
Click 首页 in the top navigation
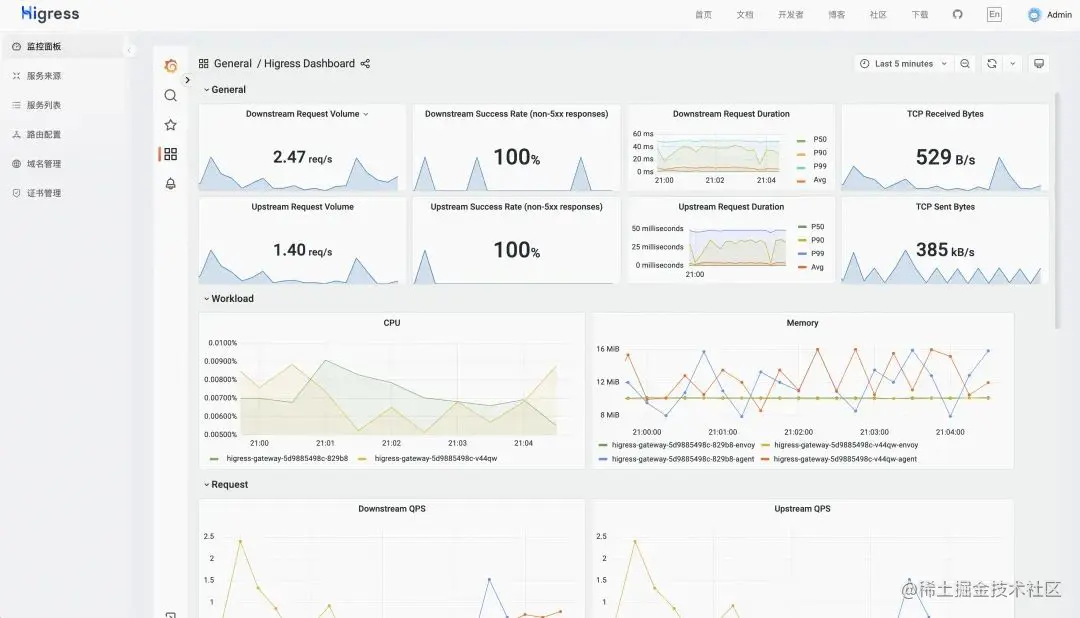point(703,14)
